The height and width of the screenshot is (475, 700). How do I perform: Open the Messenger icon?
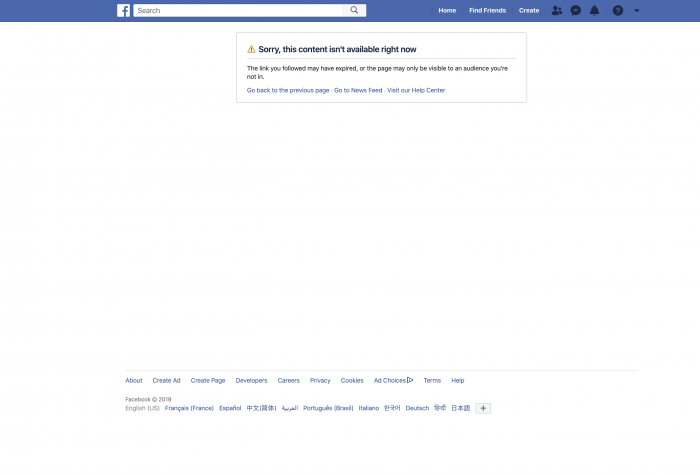576,10
